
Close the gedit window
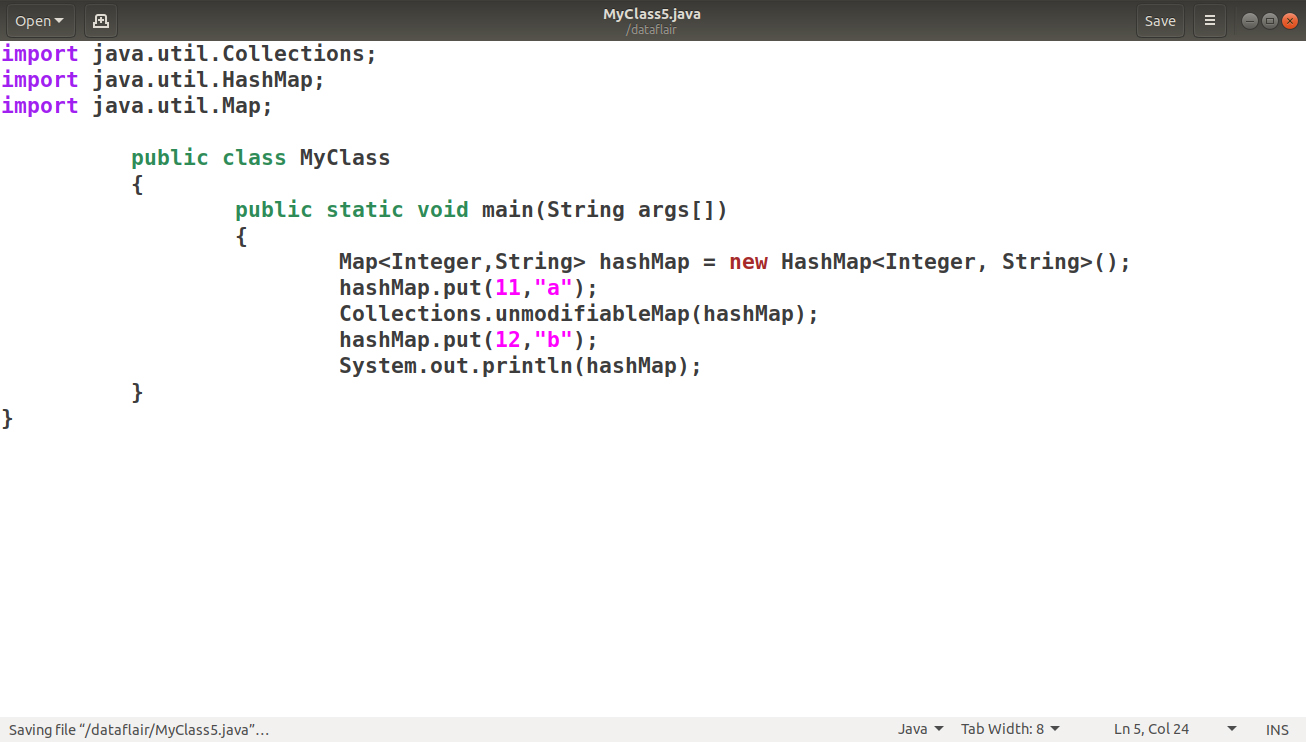click(1290, 20)
